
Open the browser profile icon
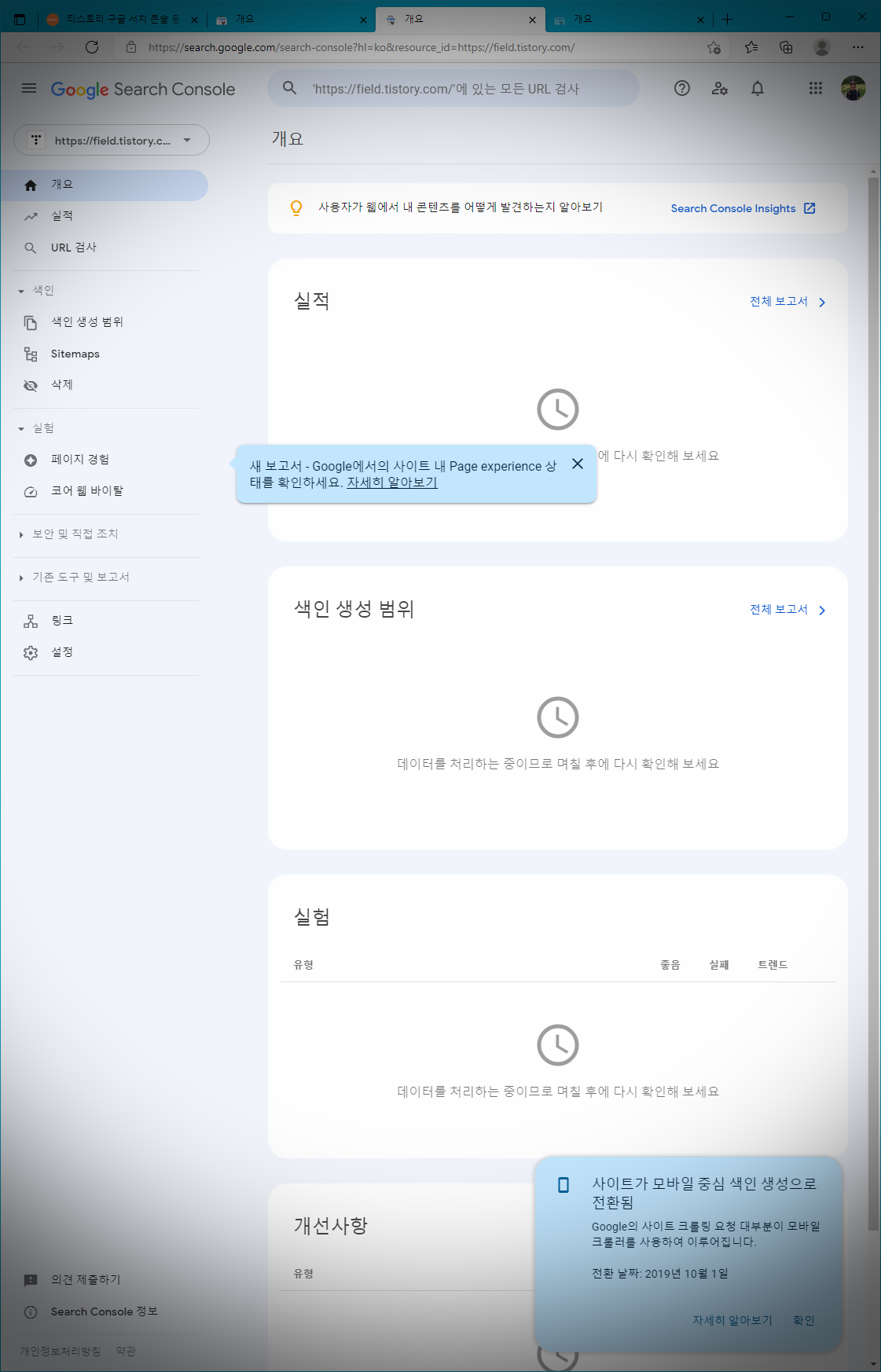click(822, 47)
